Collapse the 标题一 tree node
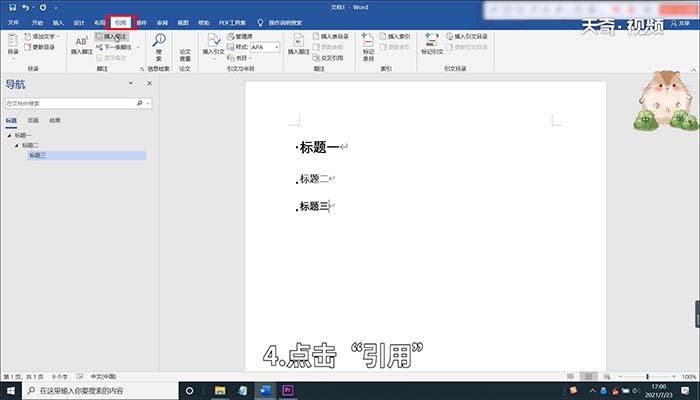The width and height of the screenshot is (700, 400). pyautogui.click(x=9, y=135)
